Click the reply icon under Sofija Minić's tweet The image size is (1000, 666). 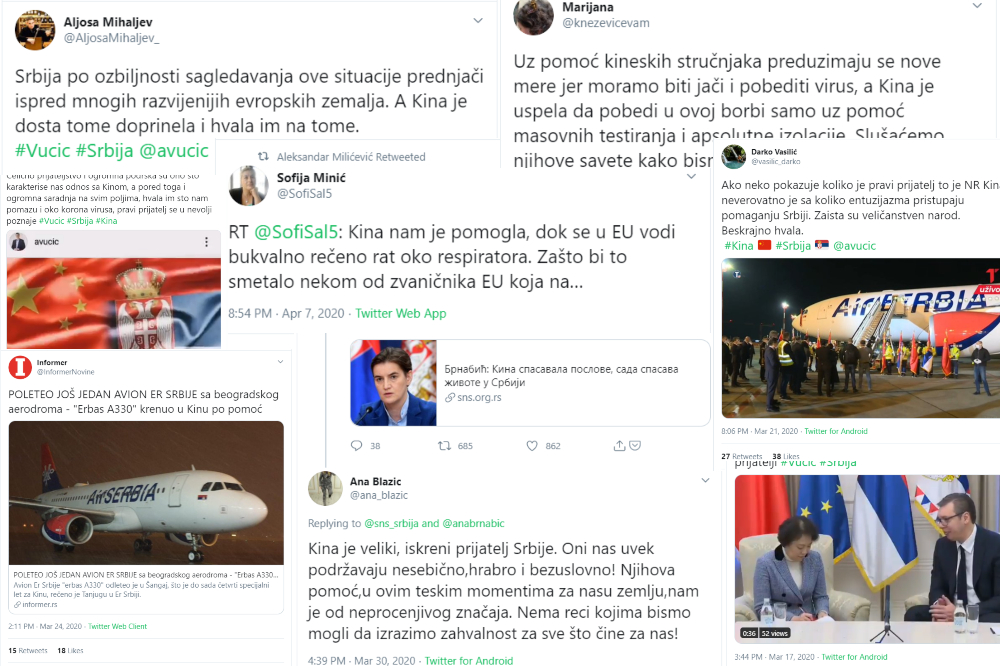(357, 445)
